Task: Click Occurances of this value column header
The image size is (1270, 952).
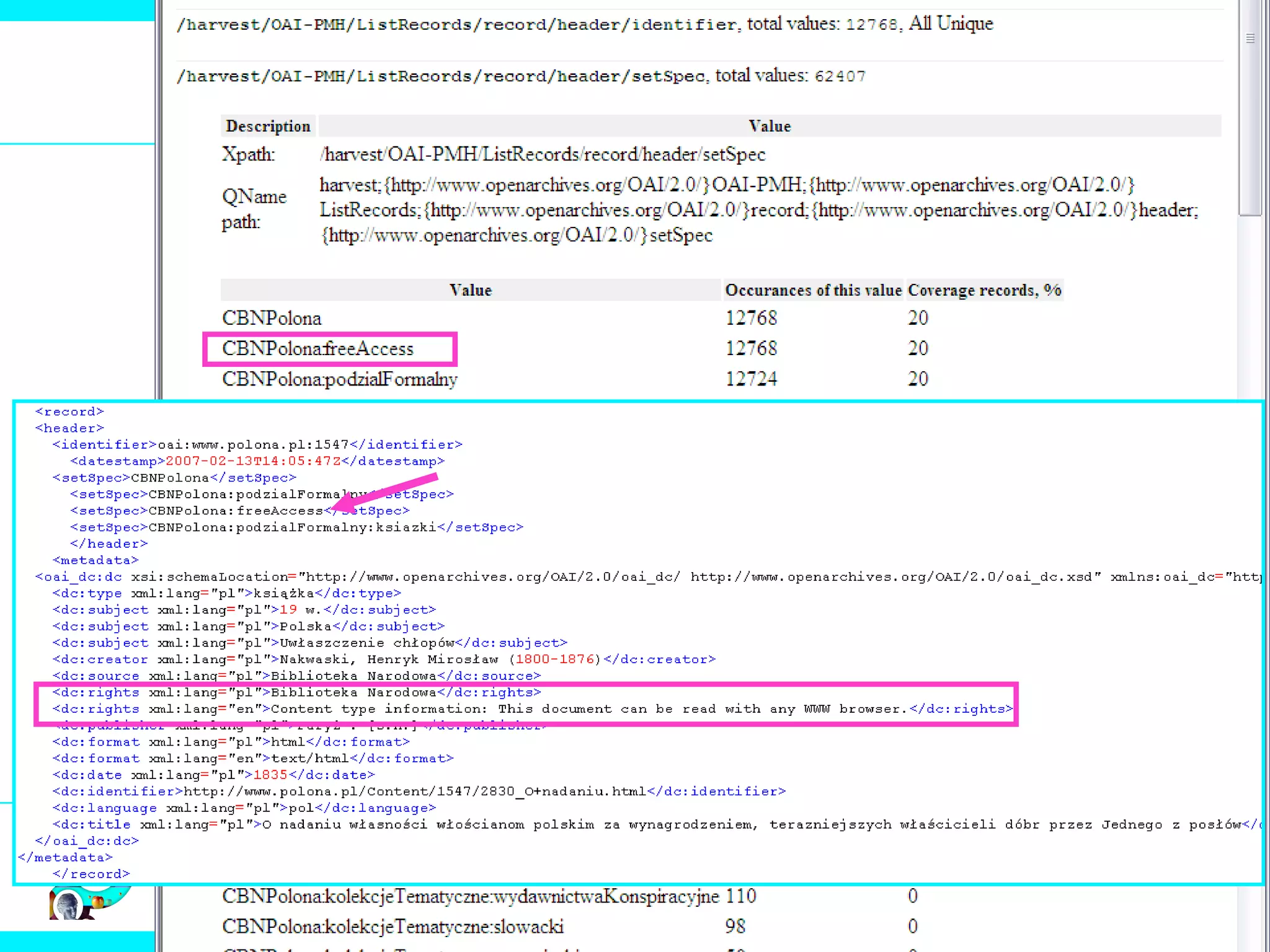Action: pos(813,290)
